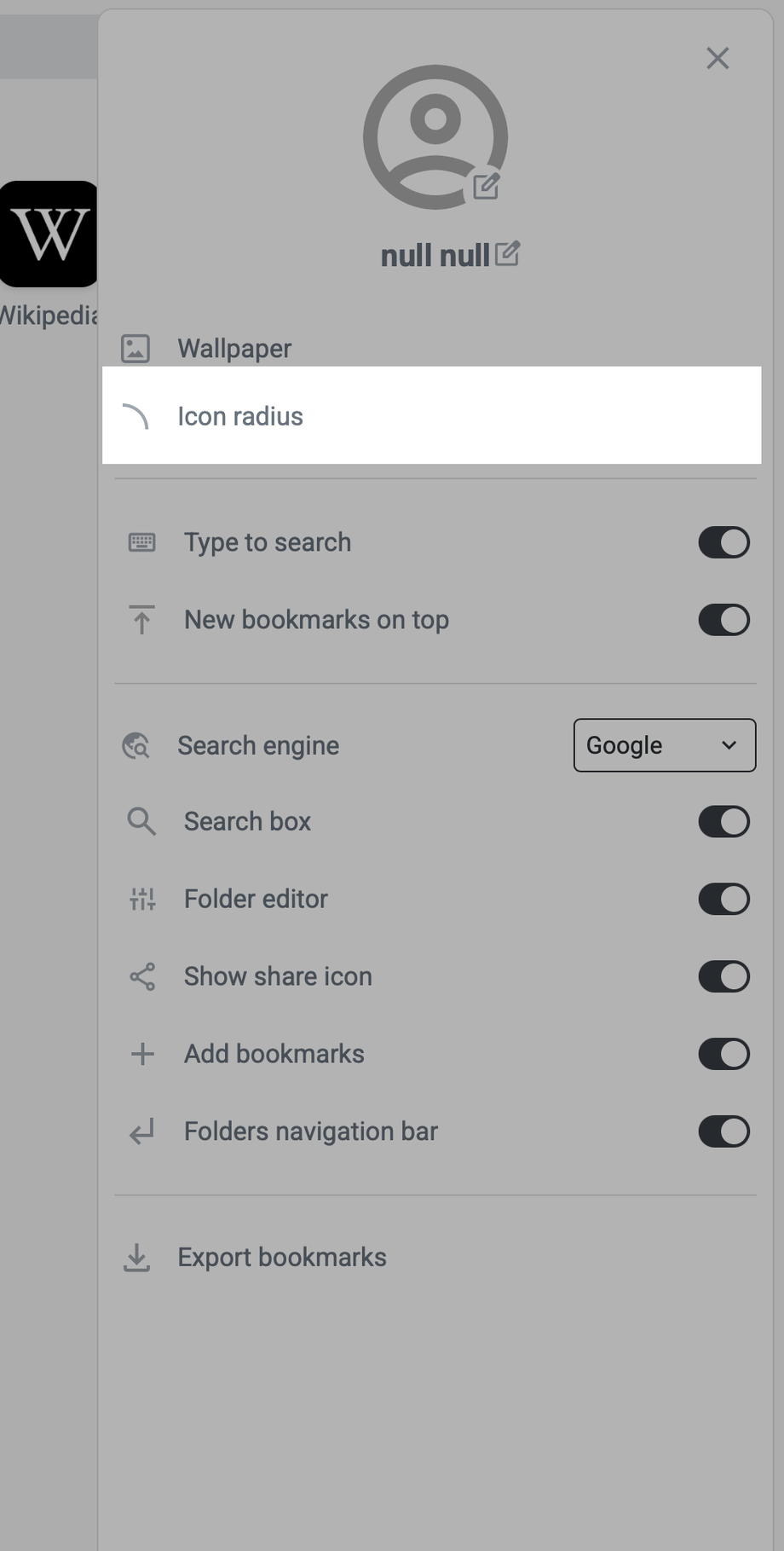
Task: Turn off the Add bookmarks toggle
Action: [723, 1054]
